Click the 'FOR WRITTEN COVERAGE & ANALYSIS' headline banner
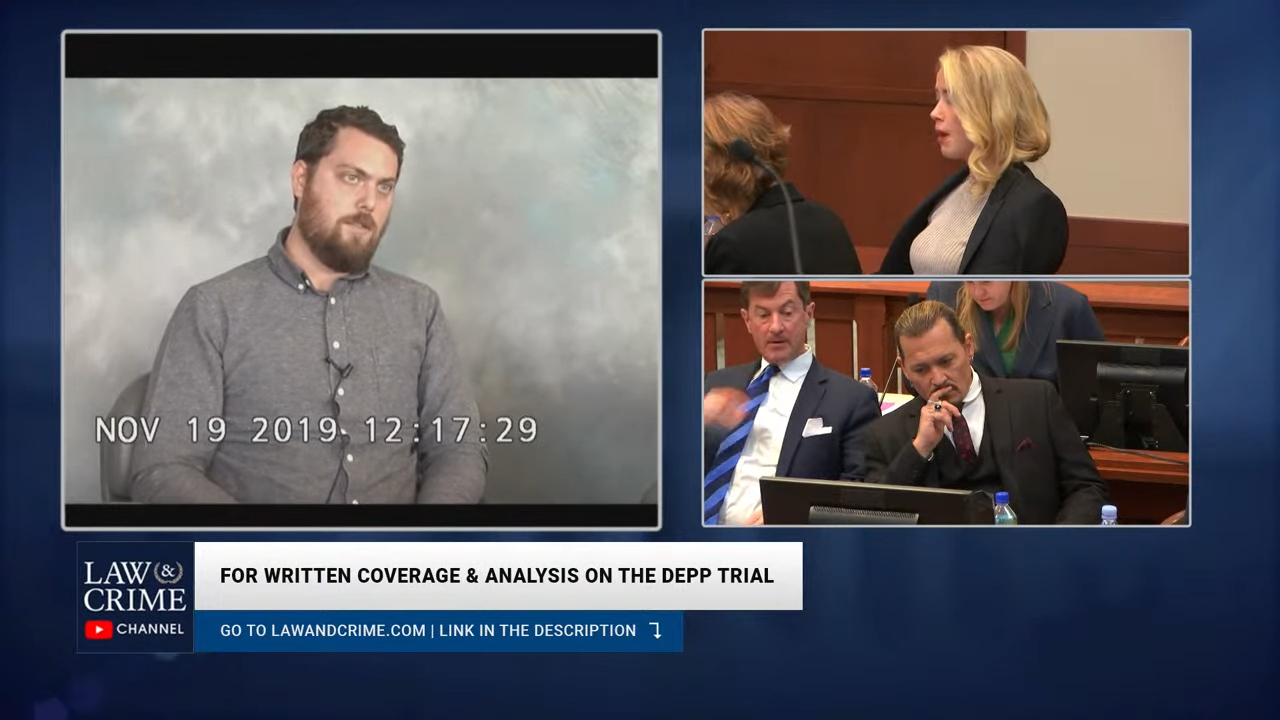1280x720 pixels. point(498,576)
